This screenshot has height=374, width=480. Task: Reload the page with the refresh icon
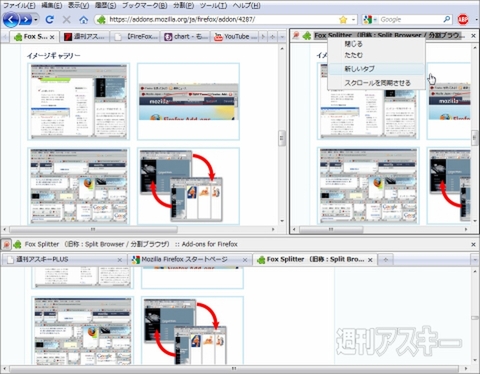[x=50, y=20]
